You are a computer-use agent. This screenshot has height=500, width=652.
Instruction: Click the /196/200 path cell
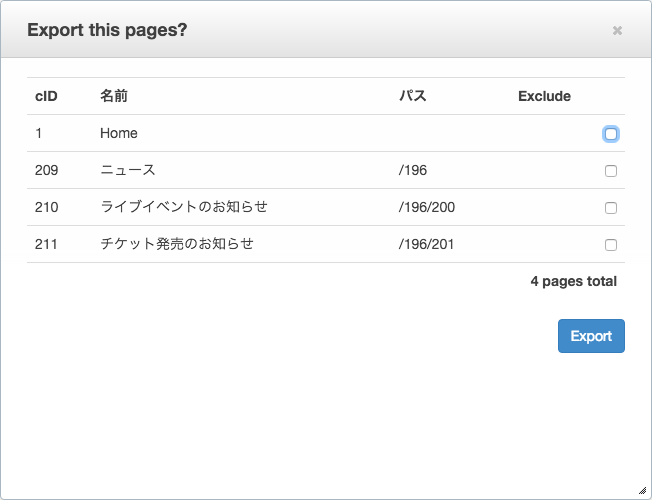(427, 207)
